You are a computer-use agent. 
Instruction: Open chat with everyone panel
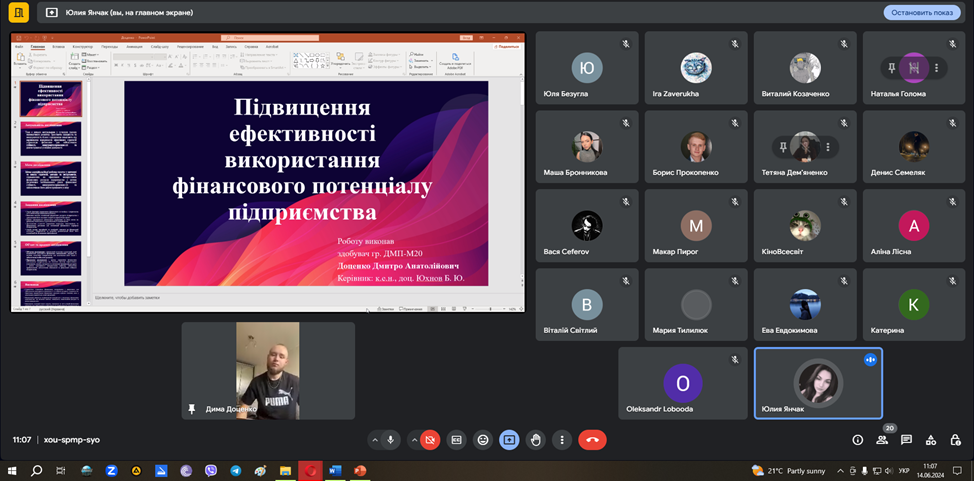click(906, 440)
